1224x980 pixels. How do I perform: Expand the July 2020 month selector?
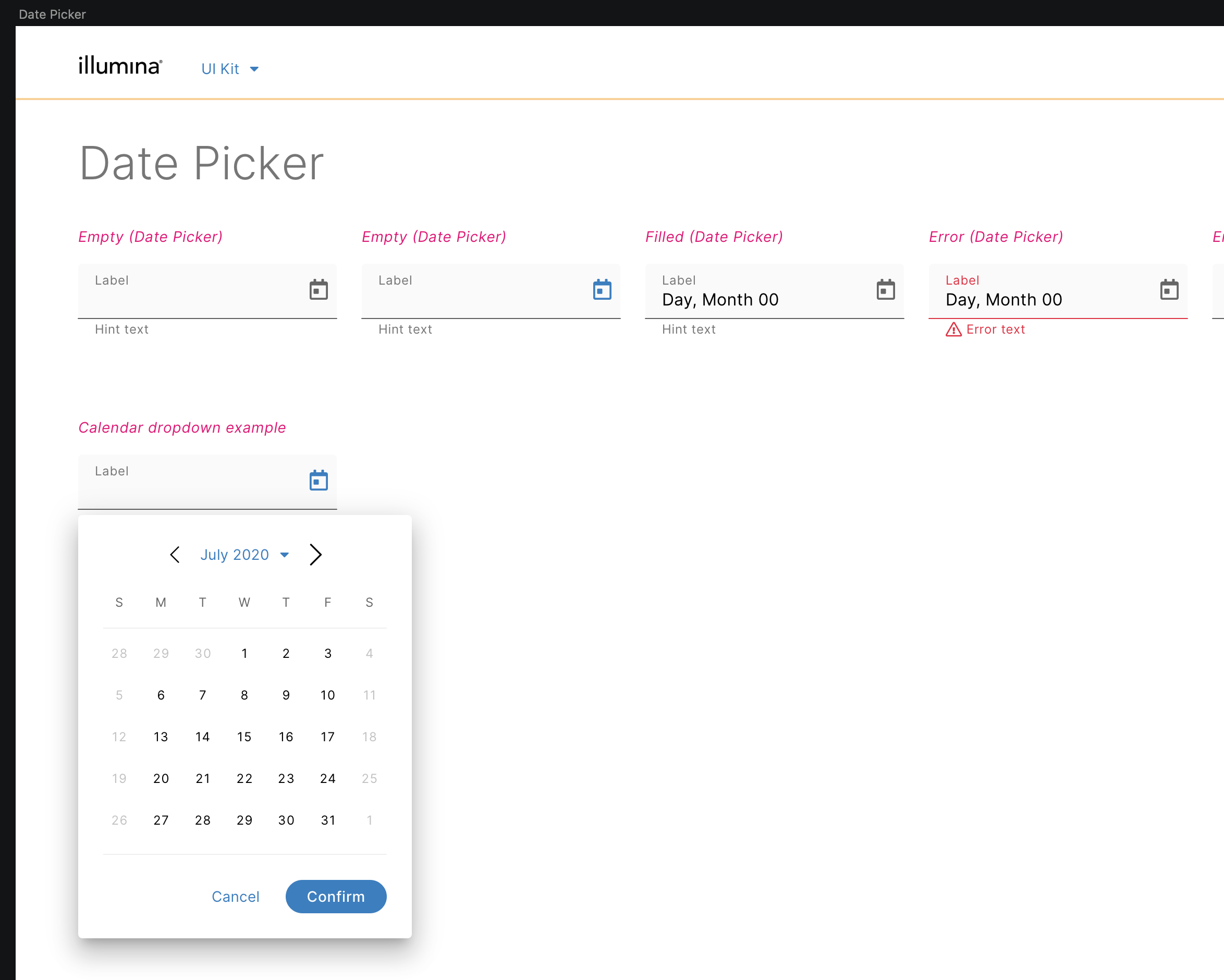coord(244,555)
